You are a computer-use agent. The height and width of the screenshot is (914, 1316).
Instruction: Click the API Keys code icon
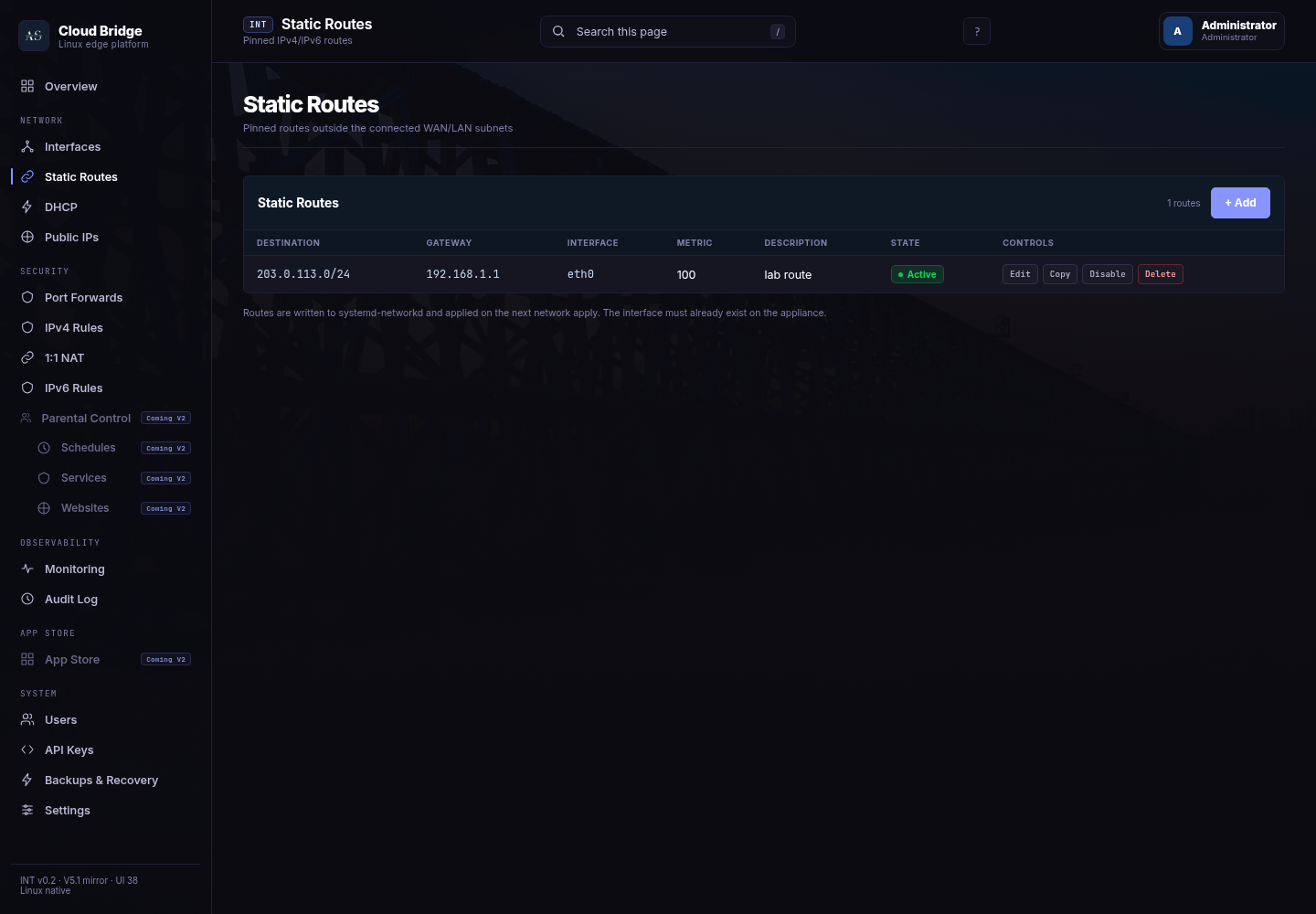[27, 749]
